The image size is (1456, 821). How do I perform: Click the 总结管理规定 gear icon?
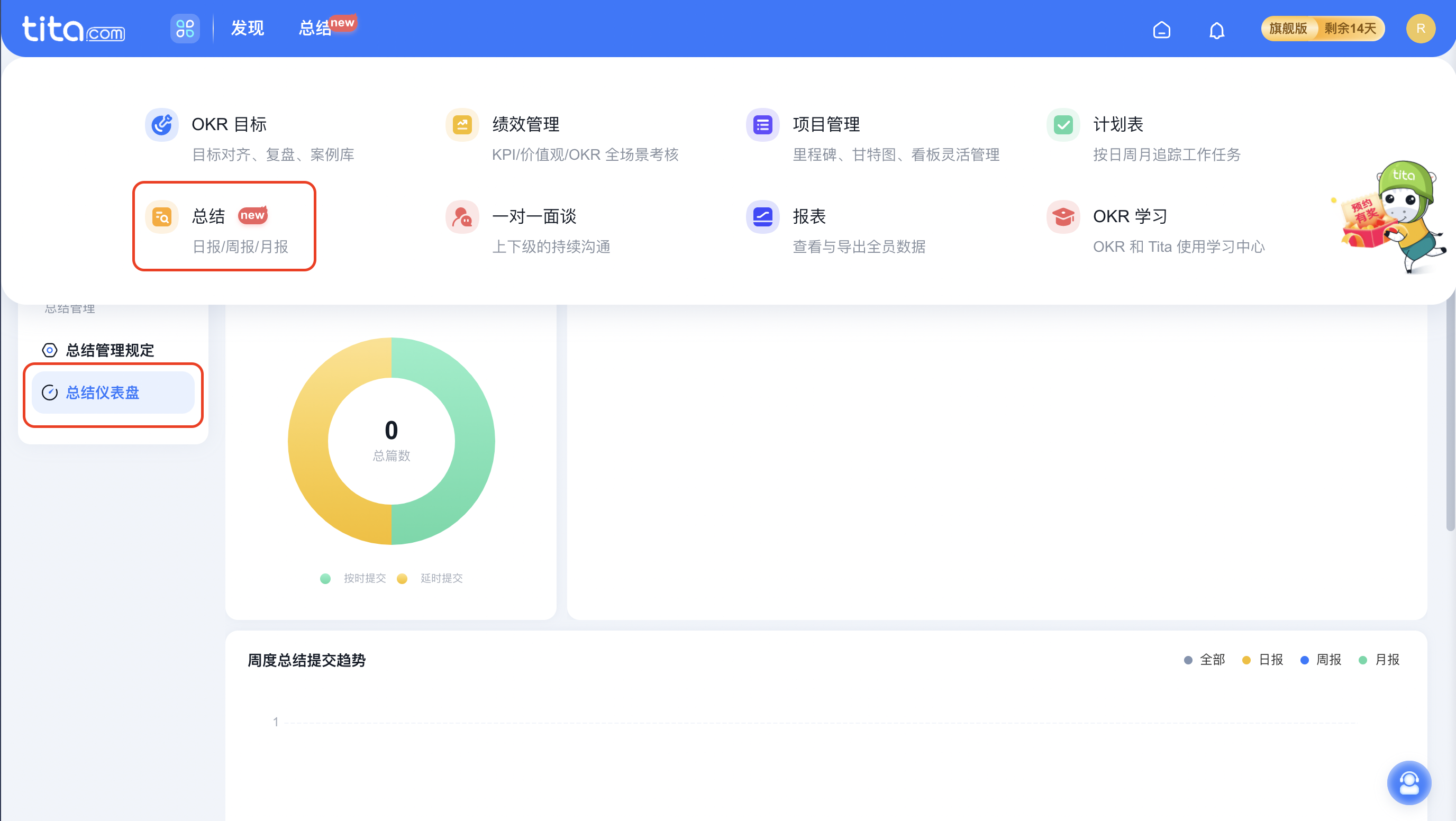coord(50,350)
